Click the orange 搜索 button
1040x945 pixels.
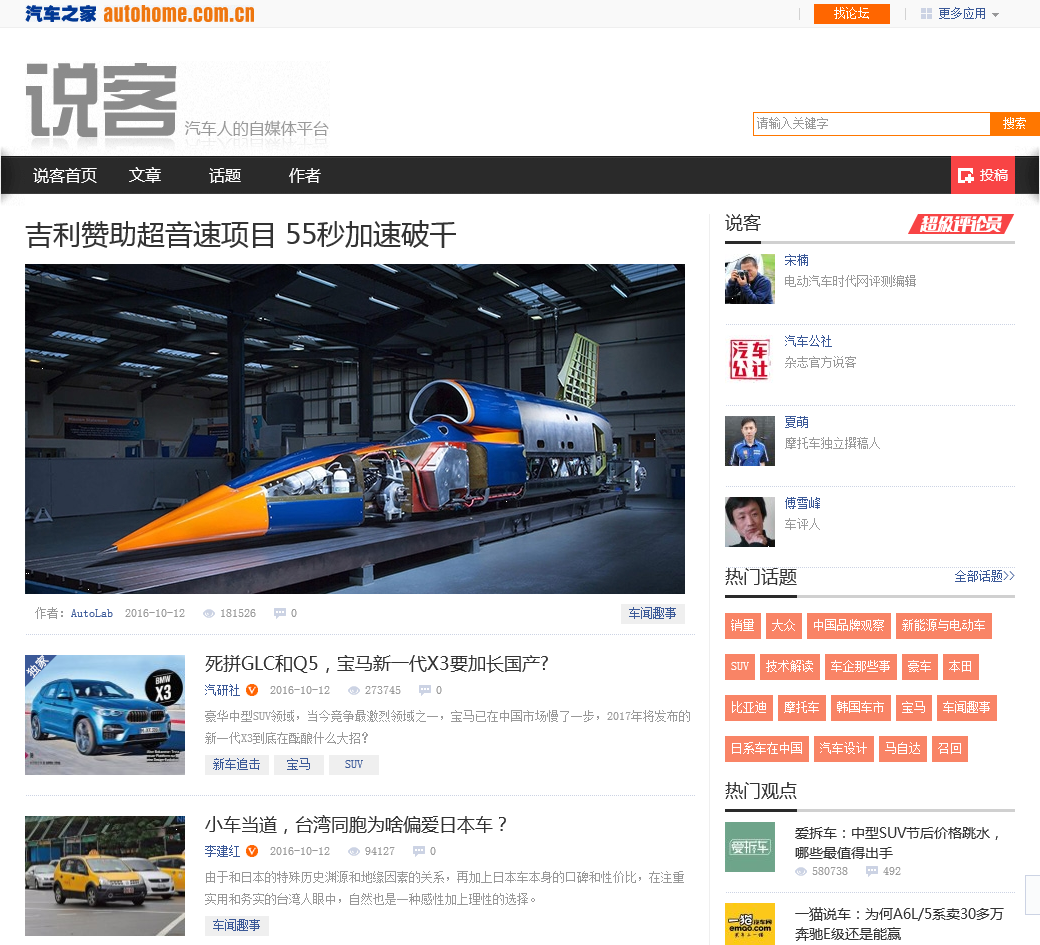pyautogui.click(x=1014, y=124)
